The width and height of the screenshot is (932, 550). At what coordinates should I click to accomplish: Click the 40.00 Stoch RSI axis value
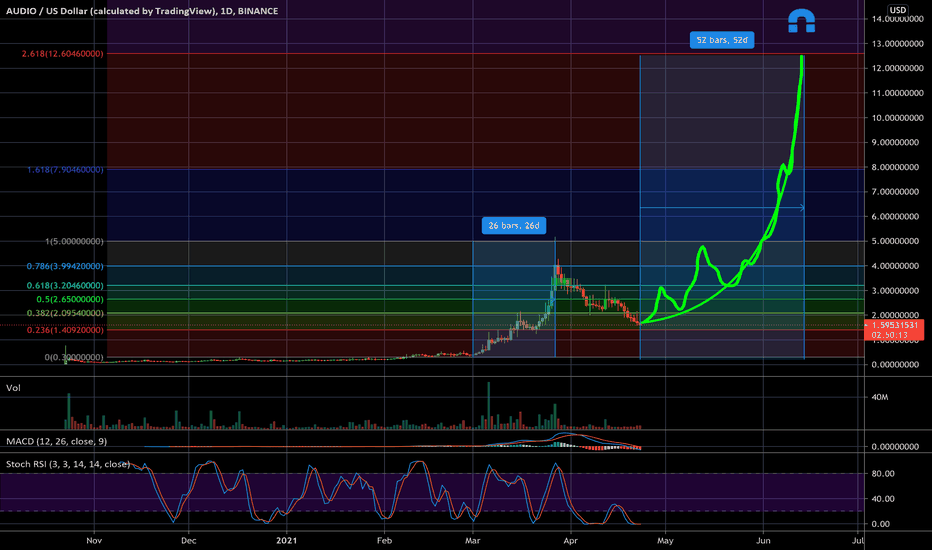[883, 499]
